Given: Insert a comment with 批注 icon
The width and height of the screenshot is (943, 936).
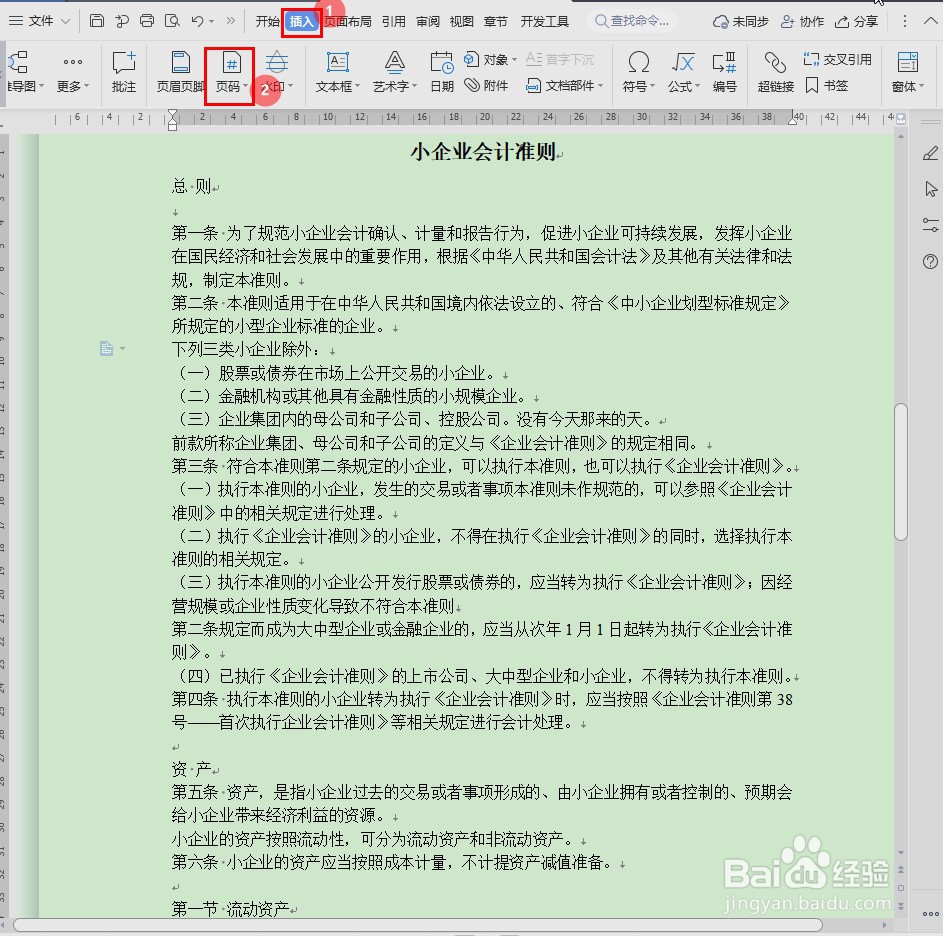Looking at the screenshot, I should 124,72.
